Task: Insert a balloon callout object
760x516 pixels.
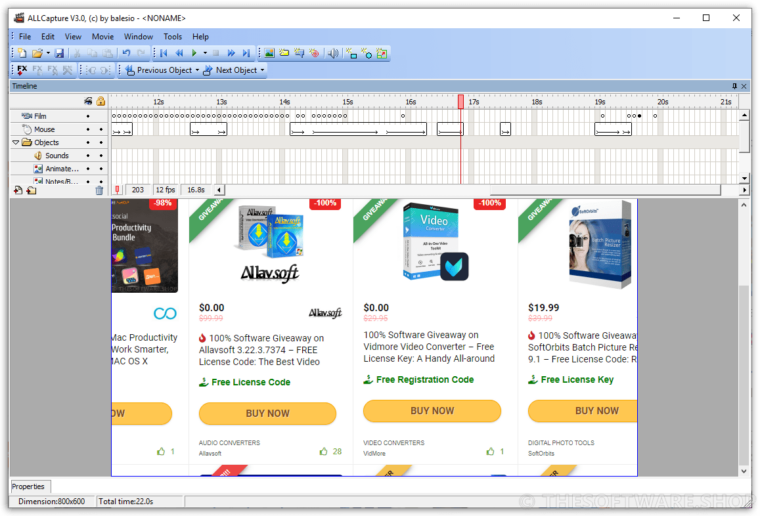Action: (299, 53)
